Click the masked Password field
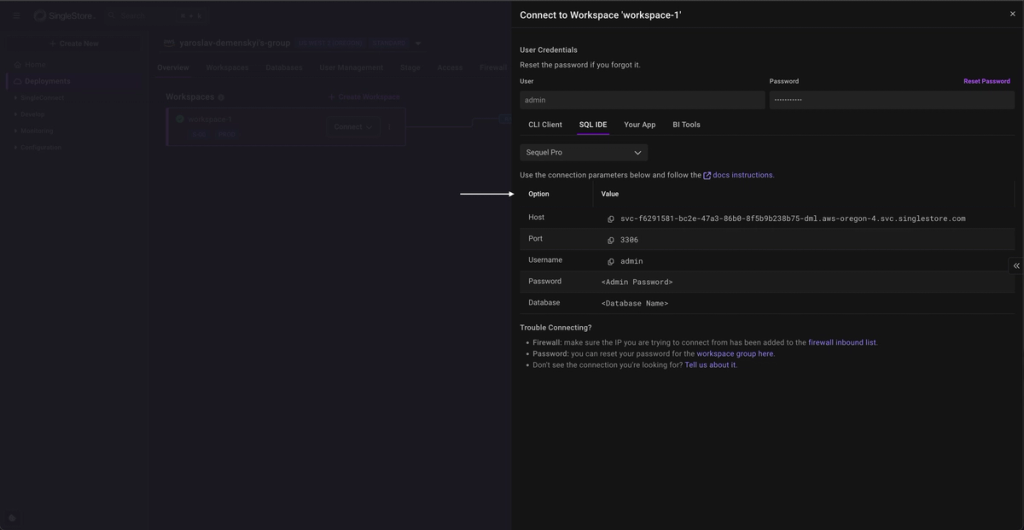Viewport: 1024px width, 530px height. click(891, 100)
